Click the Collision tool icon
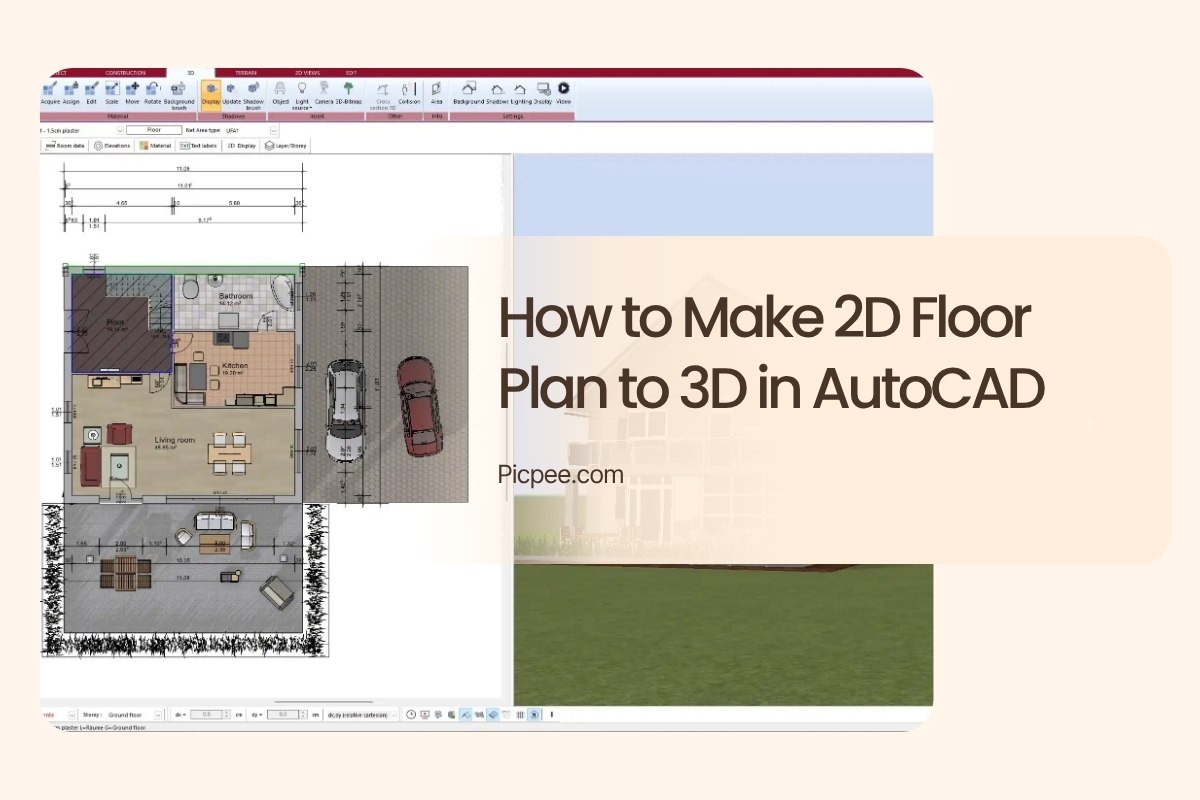Screen dimensions: 1200x800 click(408, 92)
